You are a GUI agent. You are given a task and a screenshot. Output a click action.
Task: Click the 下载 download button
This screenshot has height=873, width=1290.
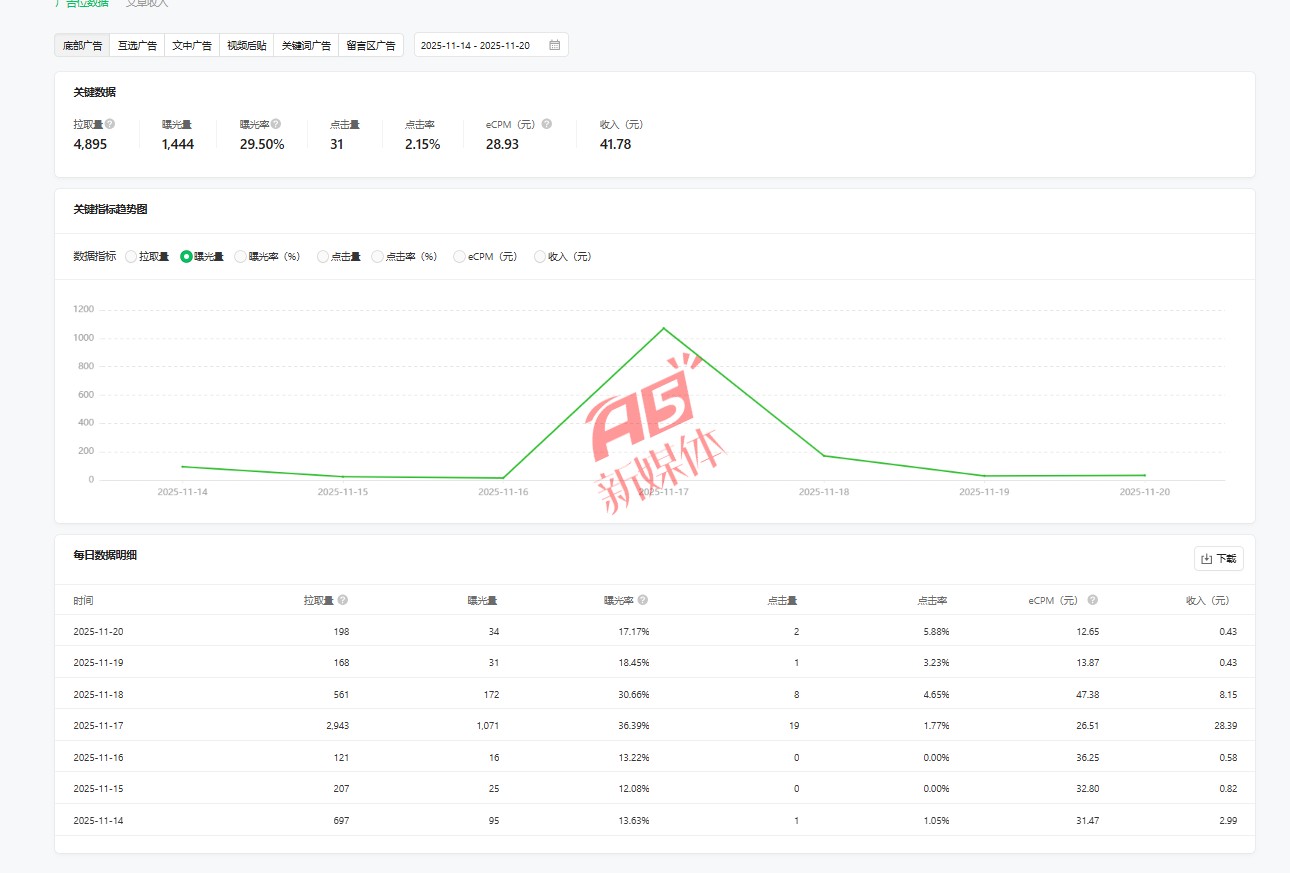(1218, 559)
